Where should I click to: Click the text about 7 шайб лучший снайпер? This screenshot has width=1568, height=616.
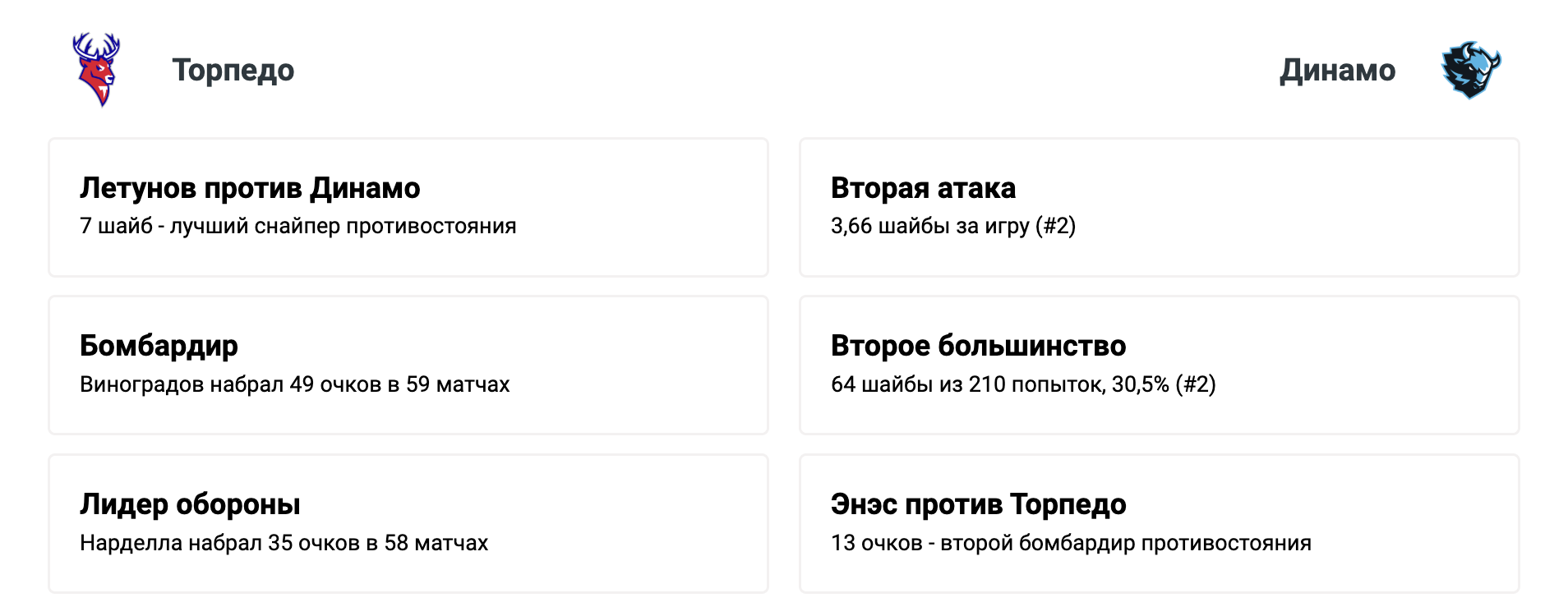click(297, 226)
